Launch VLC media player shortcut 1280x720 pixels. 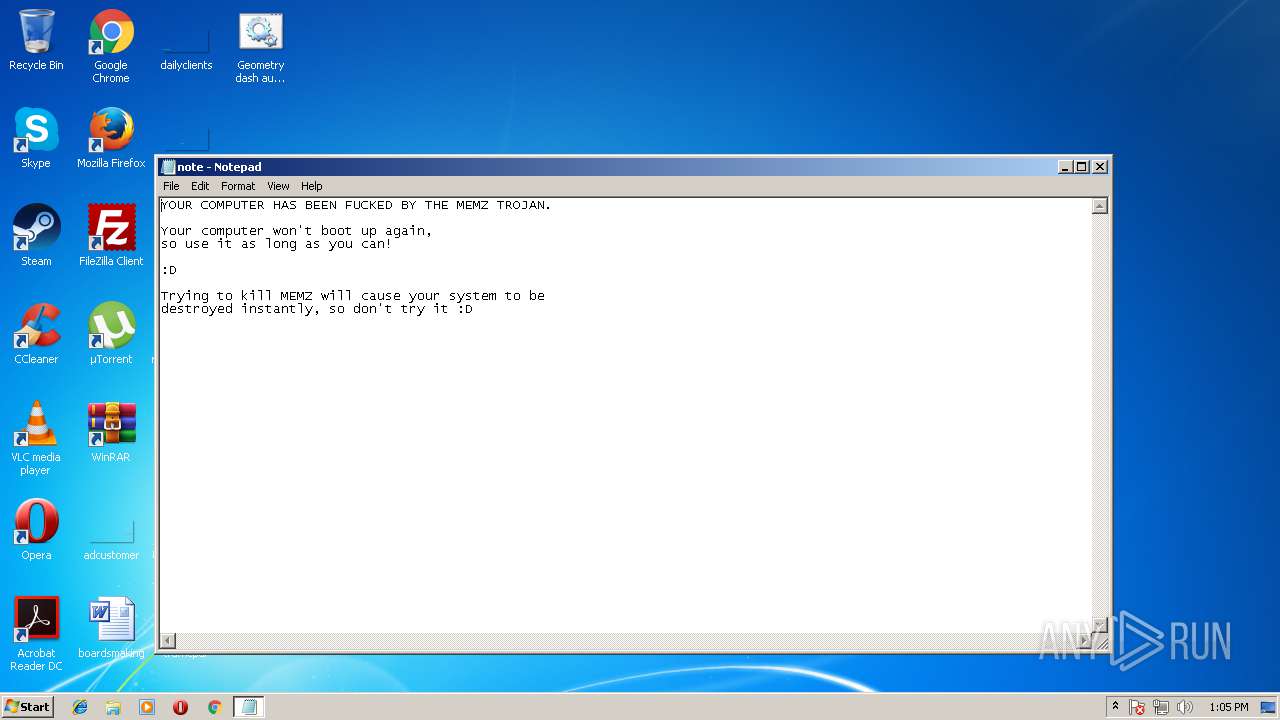tap(36, 438)
